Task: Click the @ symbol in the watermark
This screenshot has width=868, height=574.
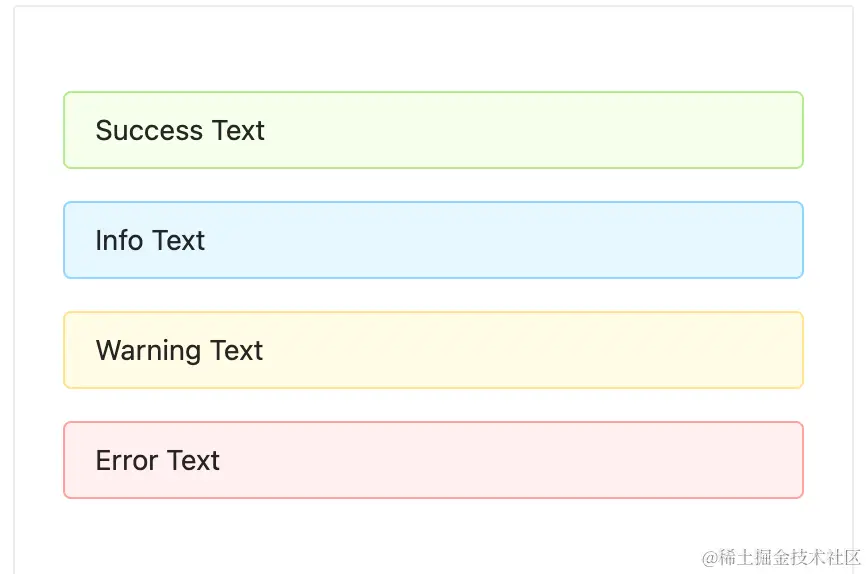Action: pos(710,558)
